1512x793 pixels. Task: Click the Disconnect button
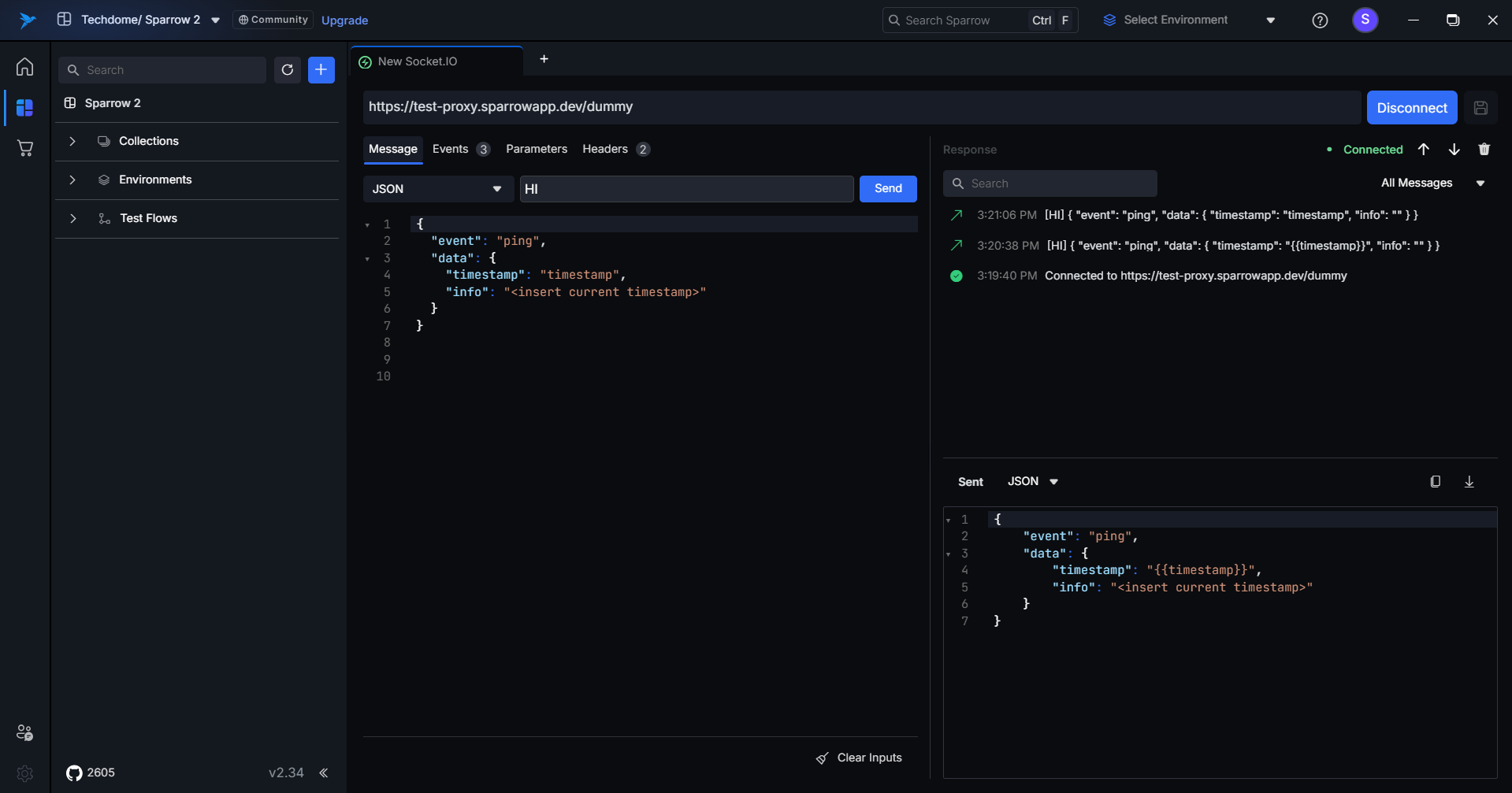coord(1411,108)
